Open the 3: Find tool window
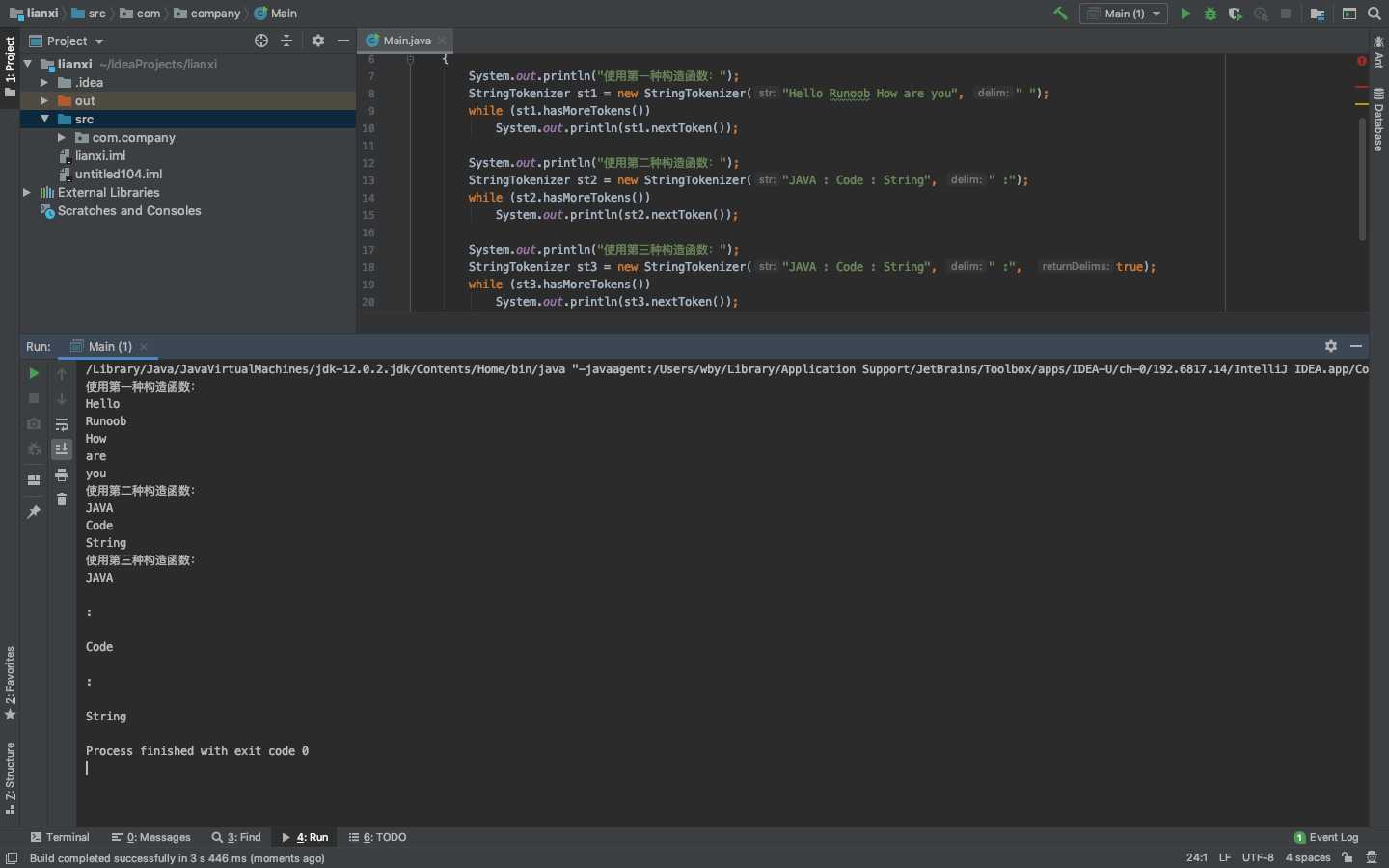Image resolution: width=1389 pixels, height=868 pixels. [236, 837]
